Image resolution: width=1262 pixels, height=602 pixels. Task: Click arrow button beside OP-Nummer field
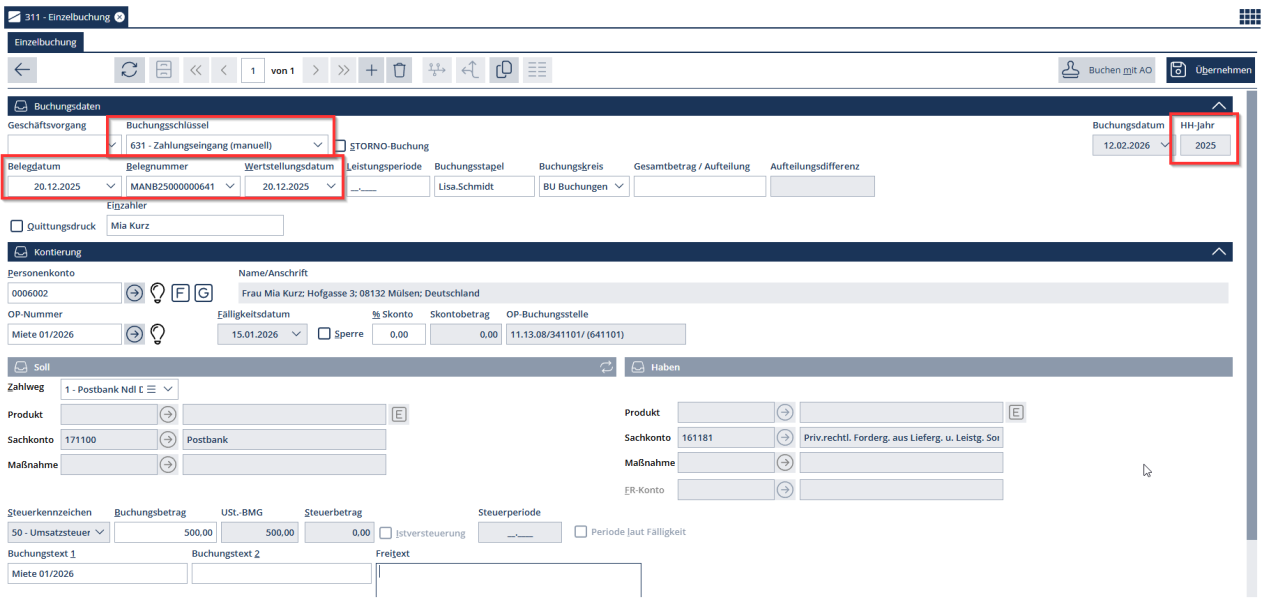coord(135,334)
